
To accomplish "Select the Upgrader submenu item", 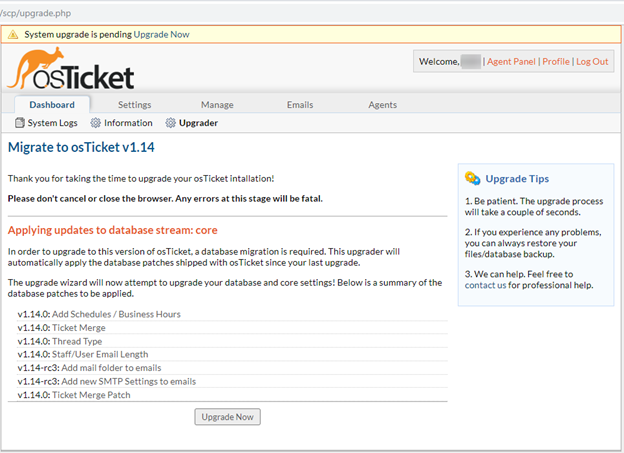I will [x=198, y=123].
